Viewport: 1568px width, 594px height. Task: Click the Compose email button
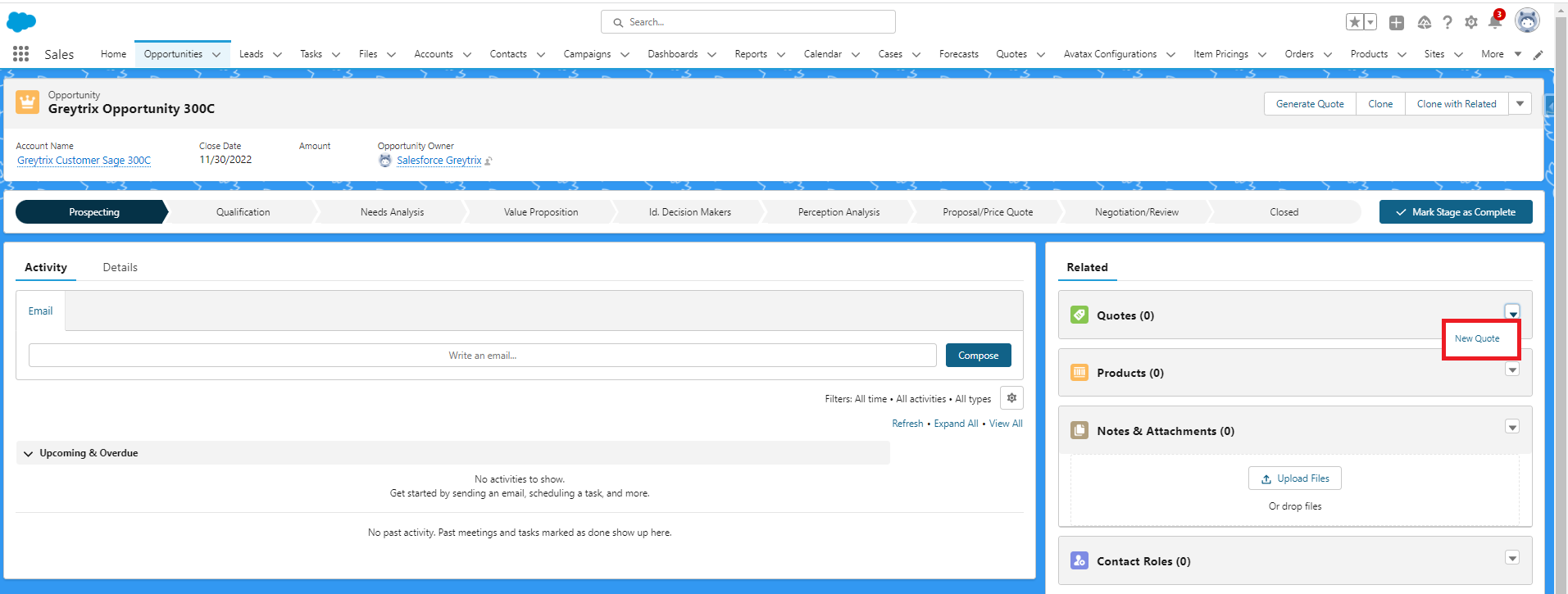coord(979,356)
